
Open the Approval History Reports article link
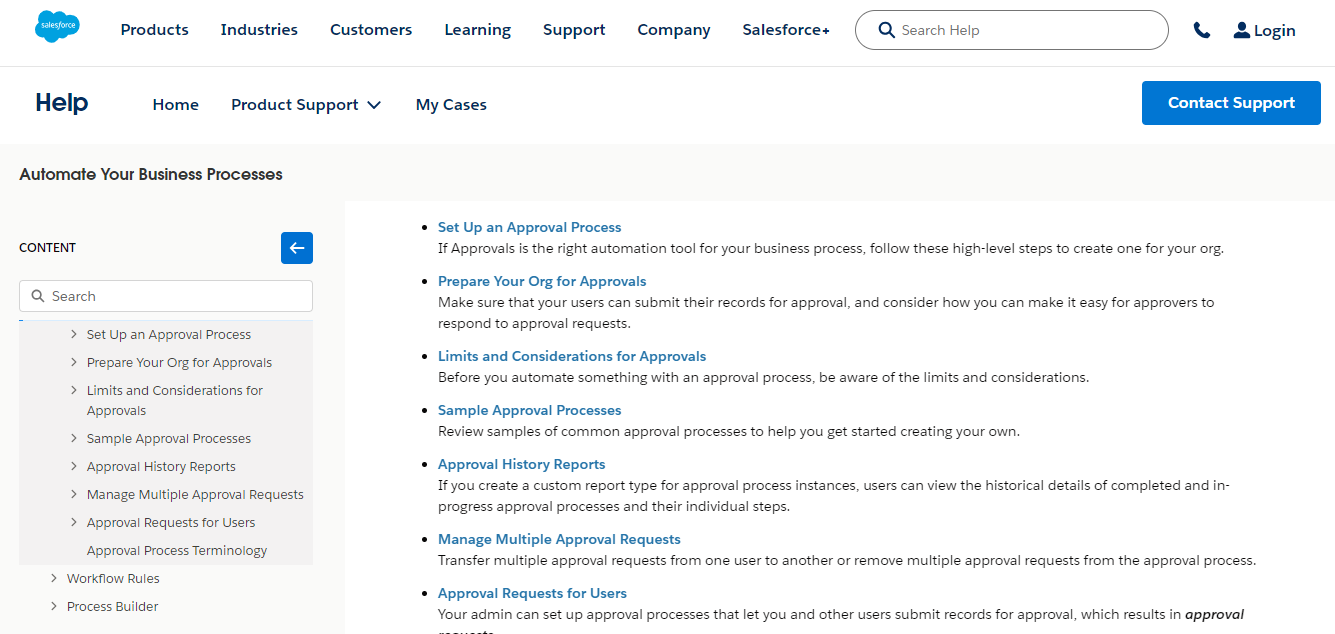coord(521,464)
